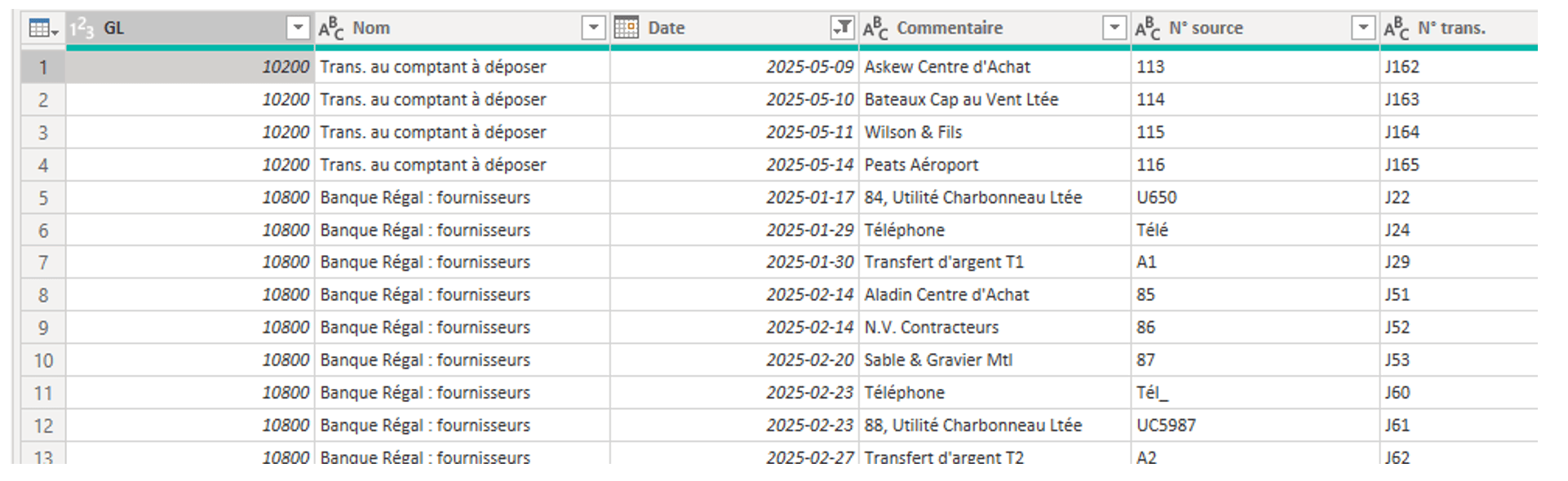This screenshot has height=481, width=1568.
Task: Select row number 5
Action: point(43,198)
